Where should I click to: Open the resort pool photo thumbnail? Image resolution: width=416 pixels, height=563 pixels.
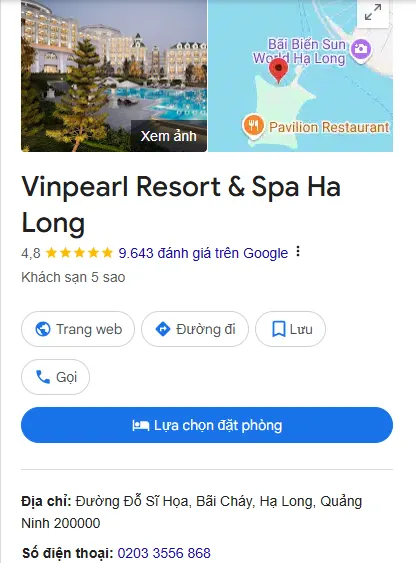click(114, 76)
